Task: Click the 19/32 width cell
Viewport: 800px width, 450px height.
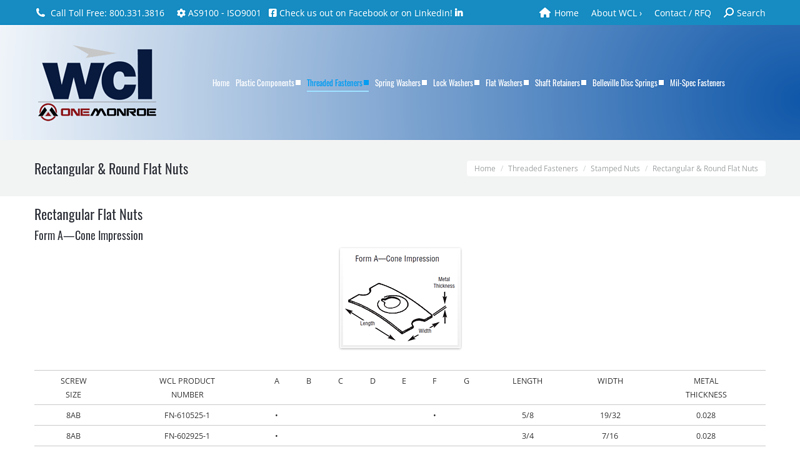Action: pyautogui.click(x=610, y=415)
